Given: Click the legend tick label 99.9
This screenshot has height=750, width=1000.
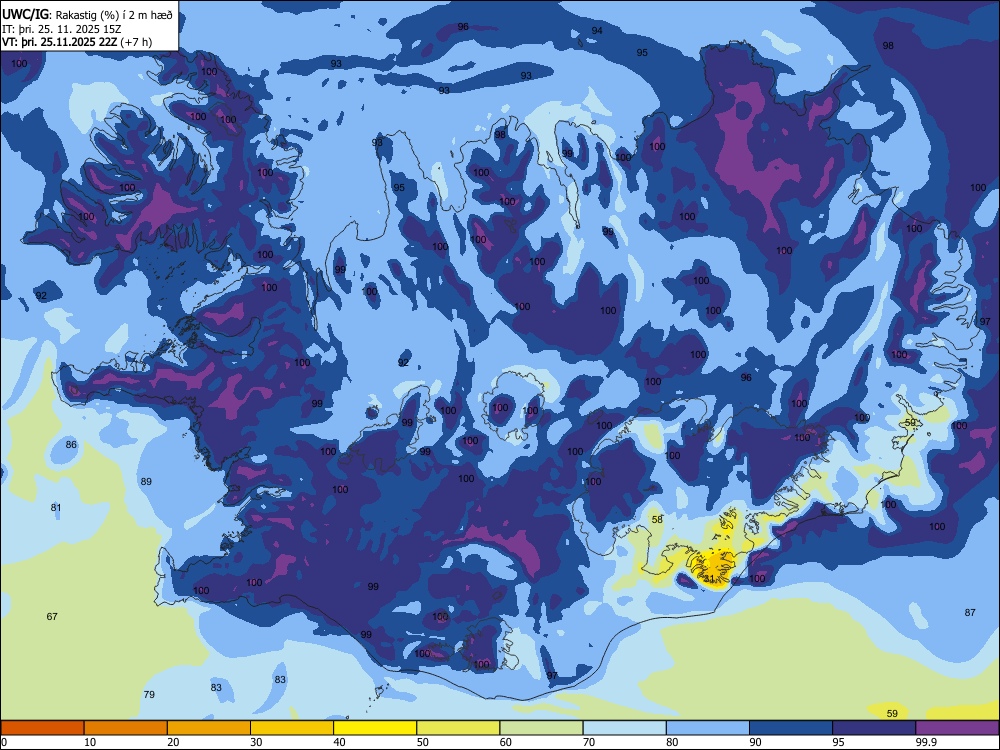Looking at the screenshot, I should (926, 742).
